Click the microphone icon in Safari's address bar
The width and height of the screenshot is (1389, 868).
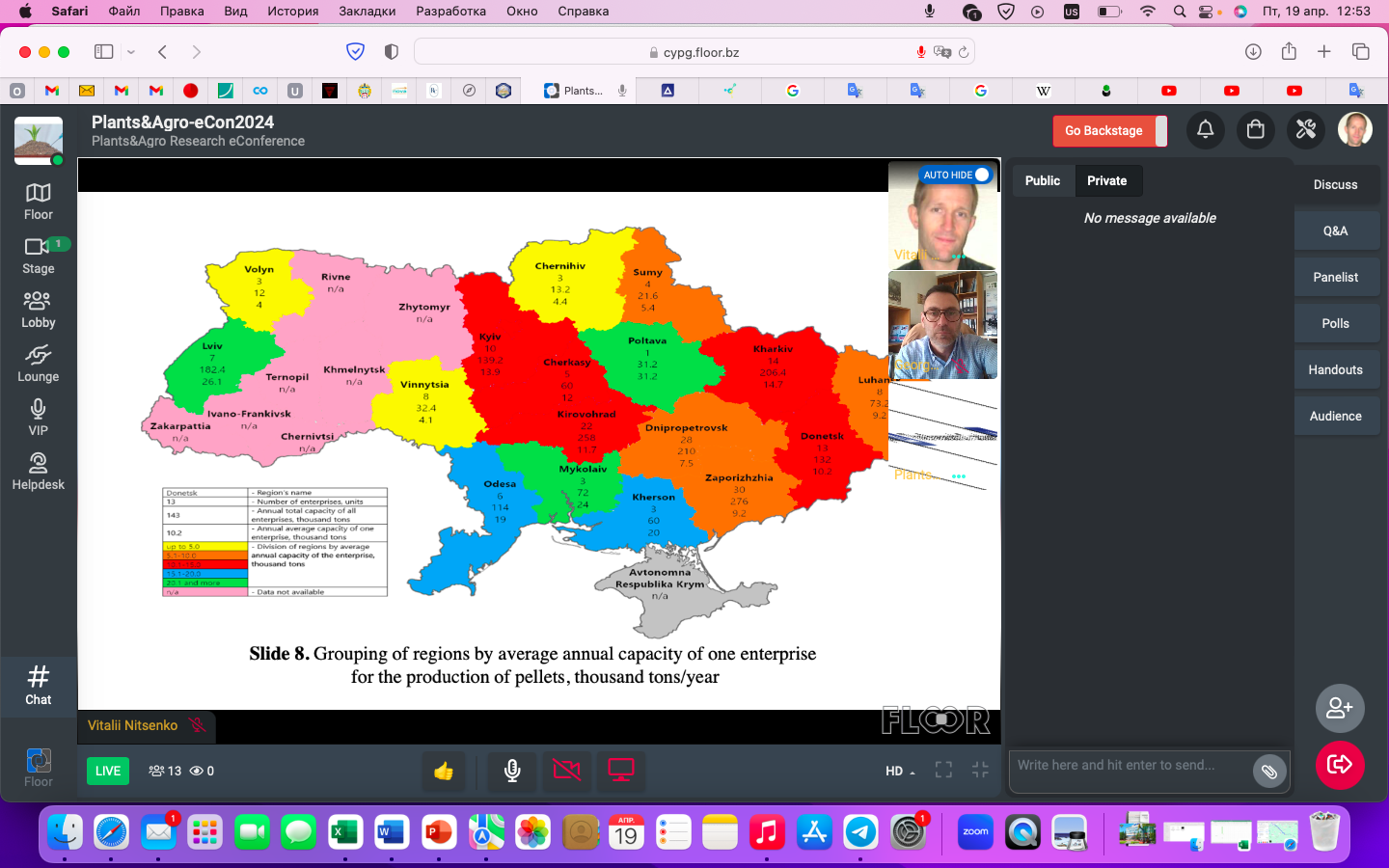(x=921, y=52)
